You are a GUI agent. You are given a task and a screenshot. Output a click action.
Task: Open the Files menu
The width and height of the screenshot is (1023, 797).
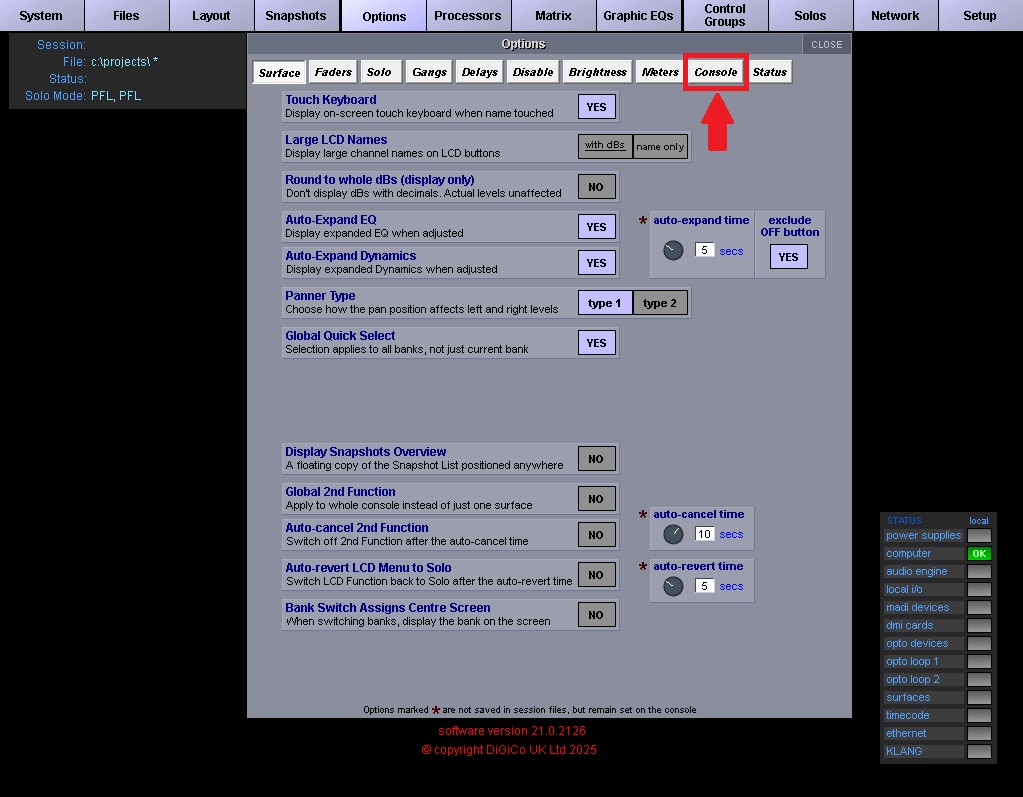click(x=126, y=16)
